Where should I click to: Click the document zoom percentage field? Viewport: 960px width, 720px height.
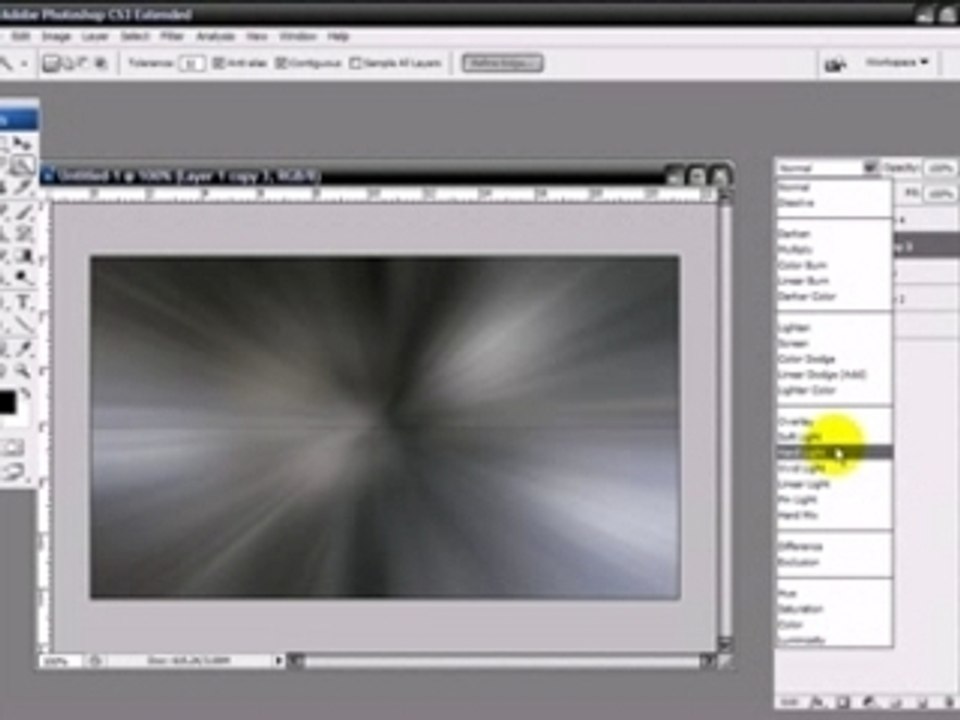pos(59,661)
